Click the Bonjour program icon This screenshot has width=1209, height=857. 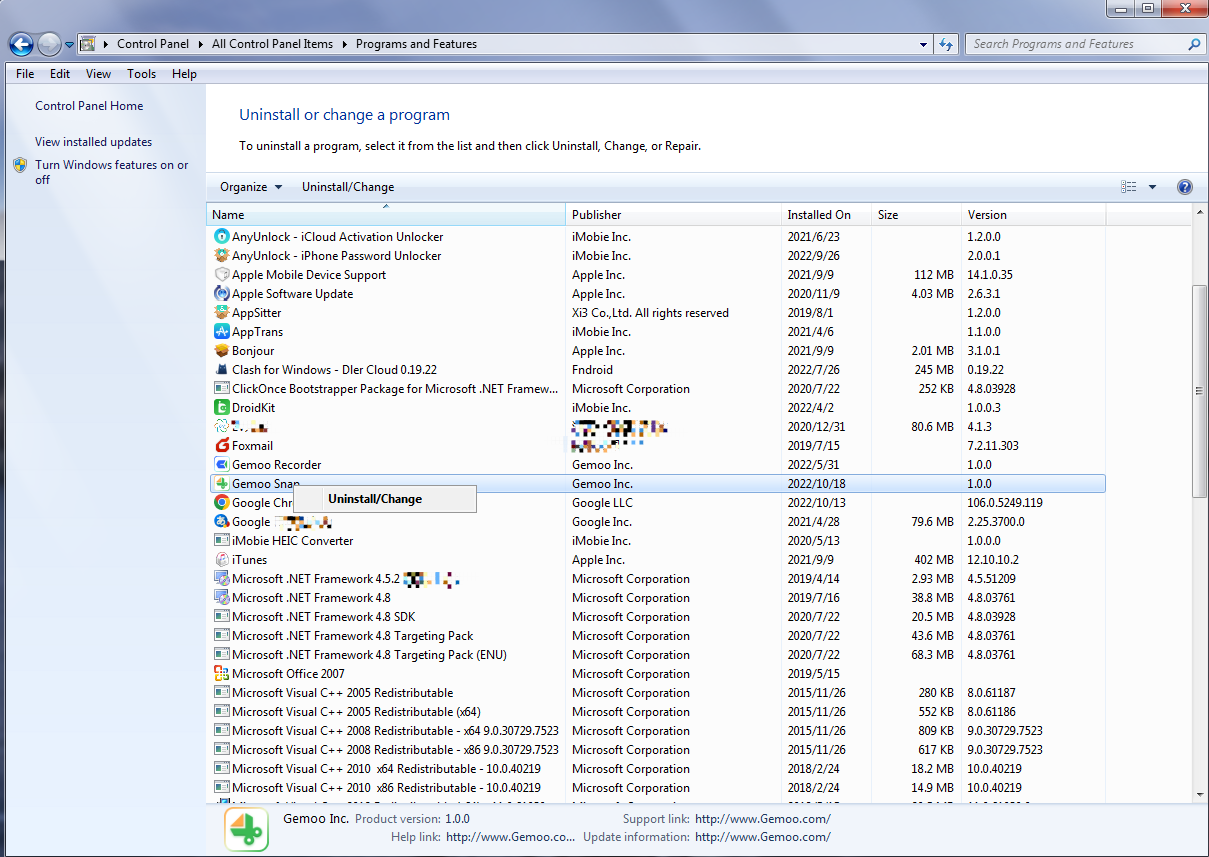click(222, 351)
